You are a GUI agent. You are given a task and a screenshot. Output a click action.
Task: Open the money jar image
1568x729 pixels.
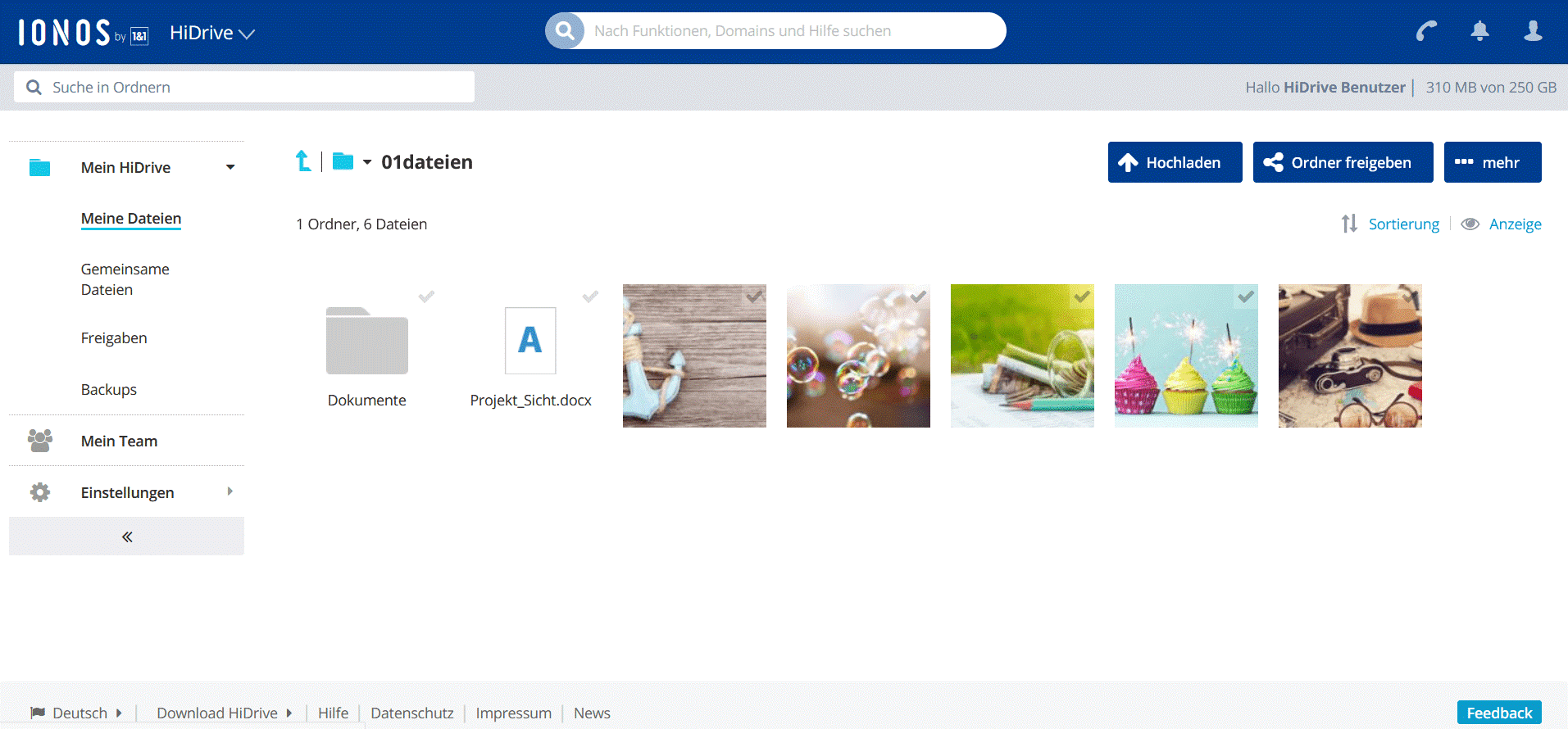tap(1022, 355)
